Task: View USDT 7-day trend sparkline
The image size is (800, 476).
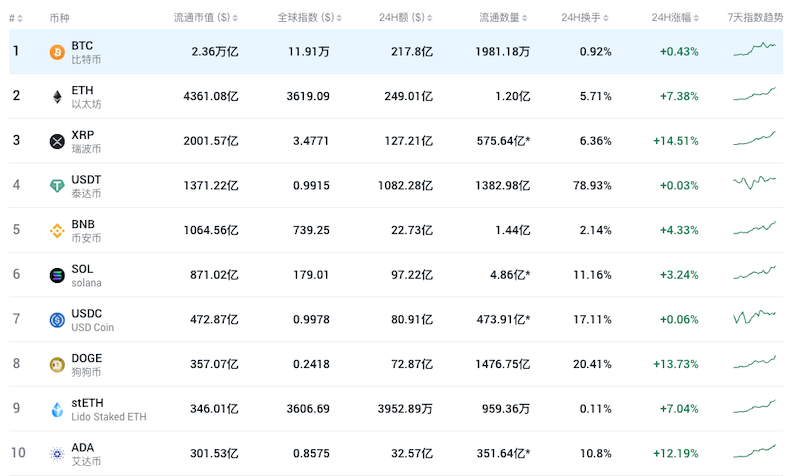Action: 754,182
